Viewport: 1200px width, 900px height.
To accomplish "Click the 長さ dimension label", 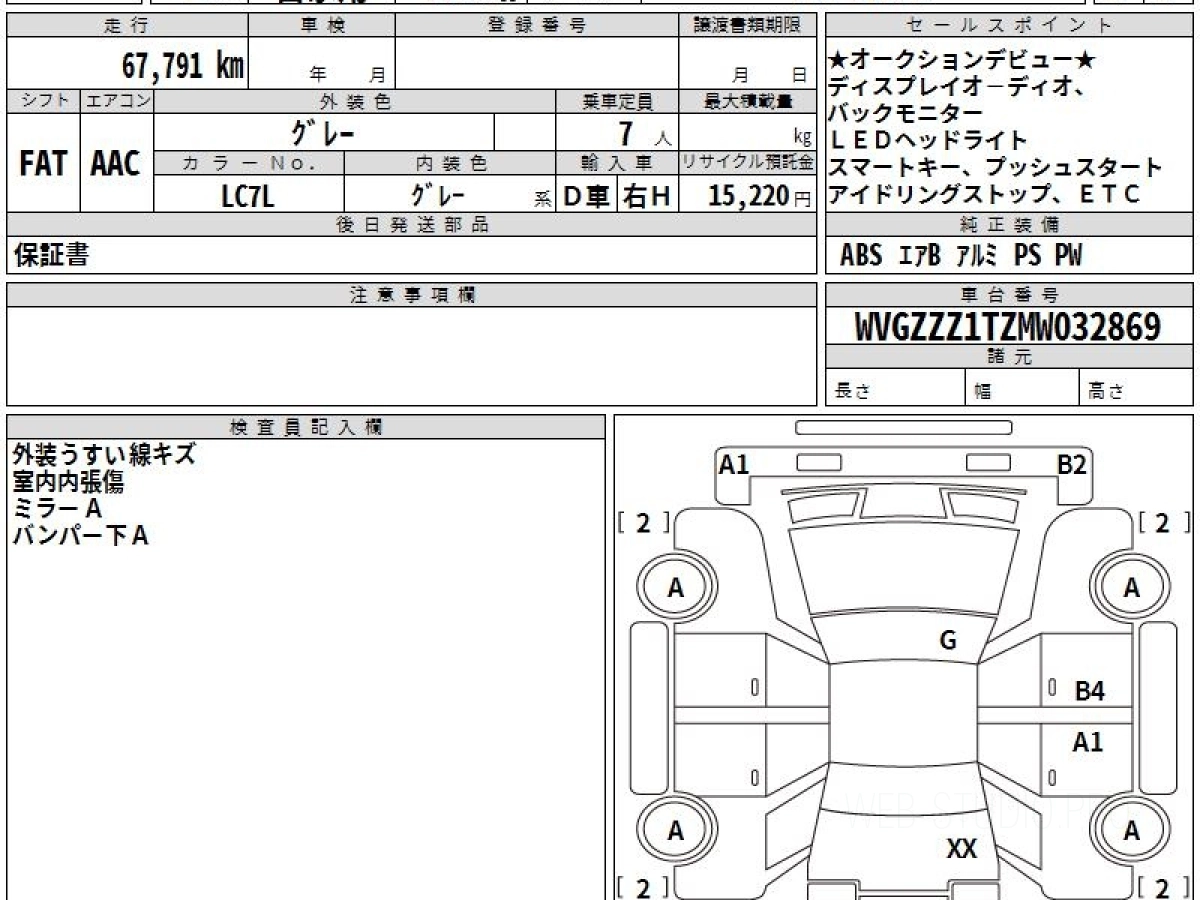I will [852, 392].
